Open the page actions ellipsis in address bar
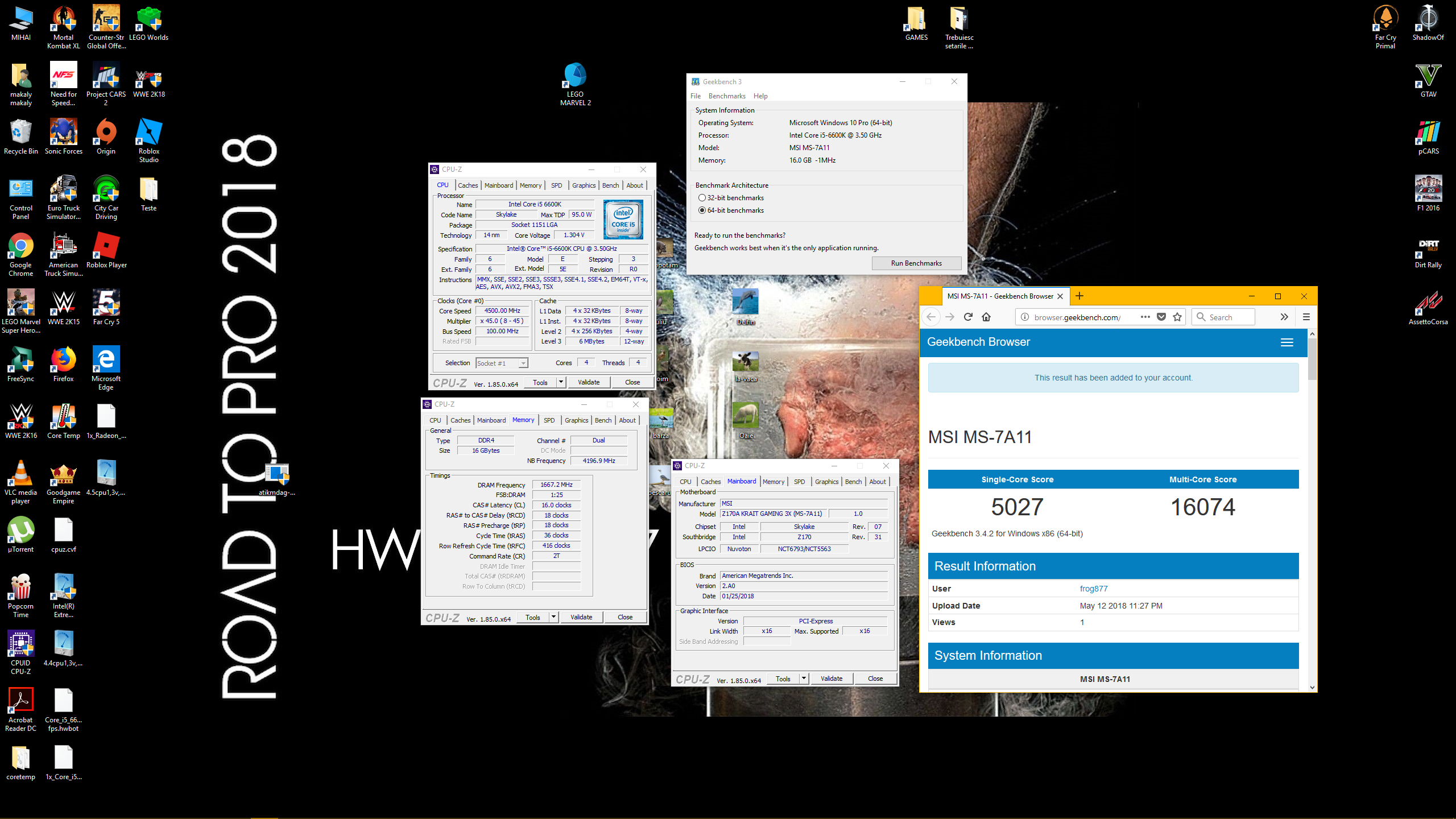The height and width of the screenshot is (819, 1456). pyautogui.click(x=1145, y=317)
